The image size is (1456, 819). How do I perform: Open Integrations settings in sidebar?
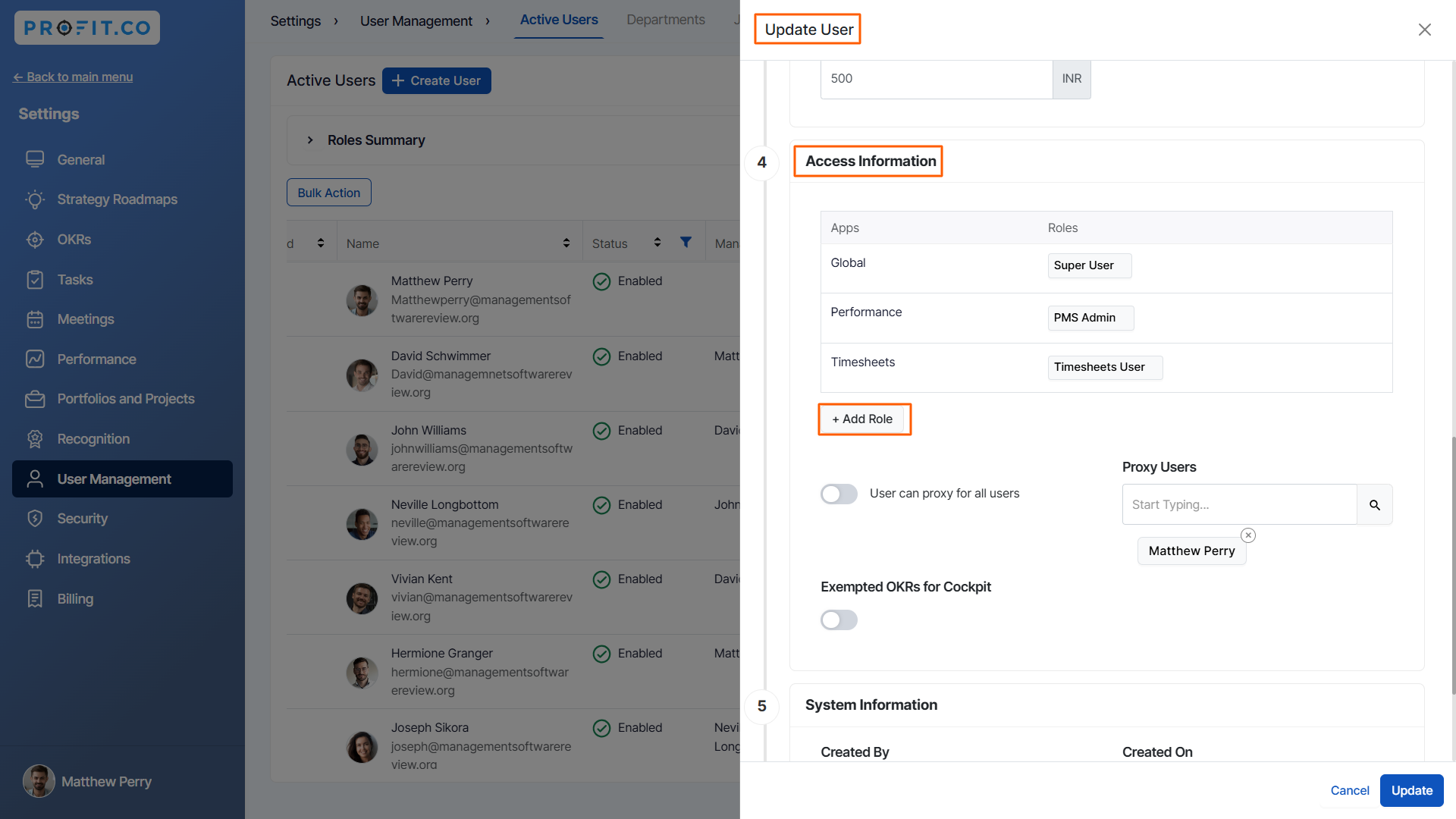(93, 559)
